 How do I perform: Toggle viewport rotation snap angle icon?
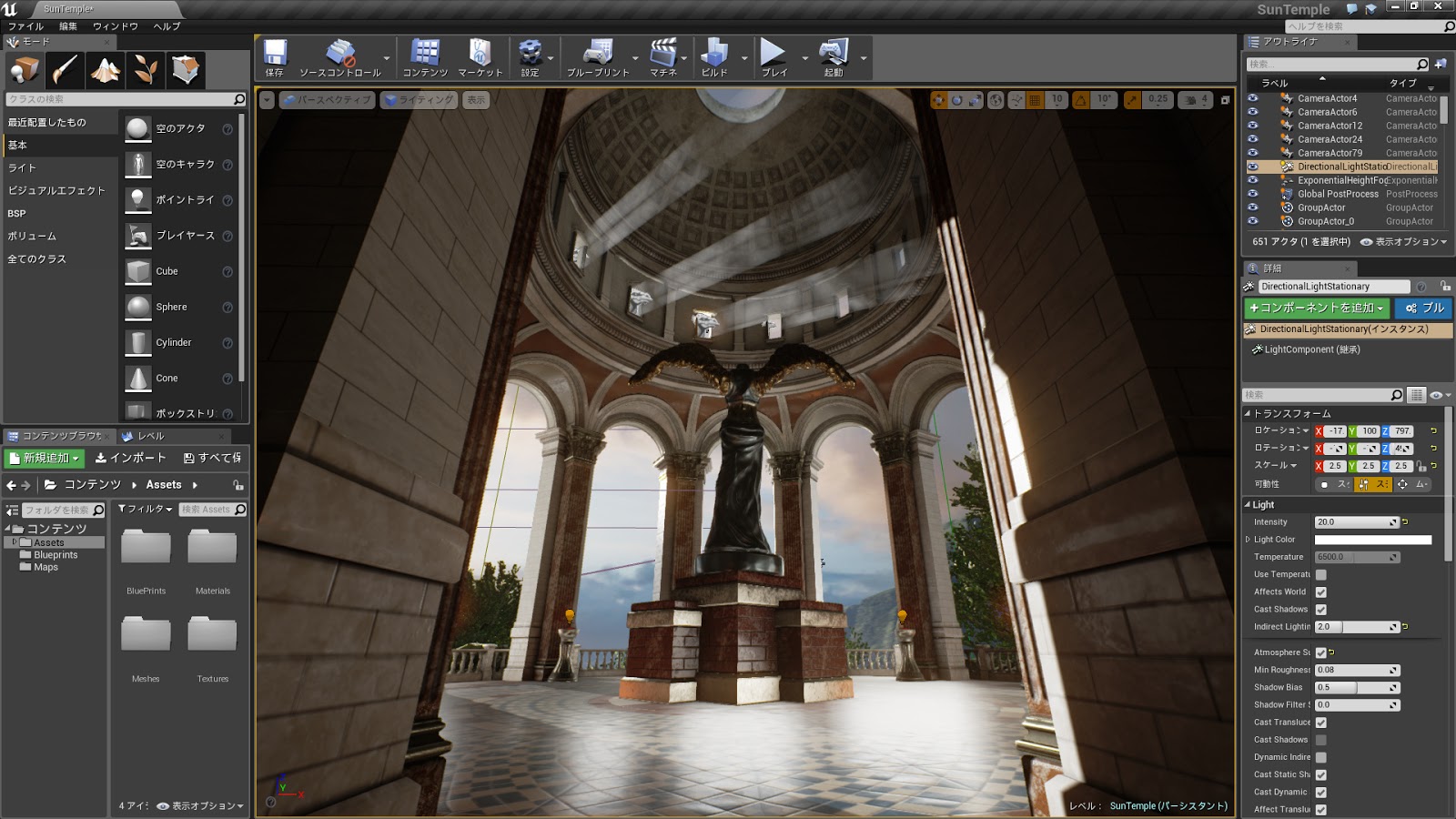[x=1080, y=100]
